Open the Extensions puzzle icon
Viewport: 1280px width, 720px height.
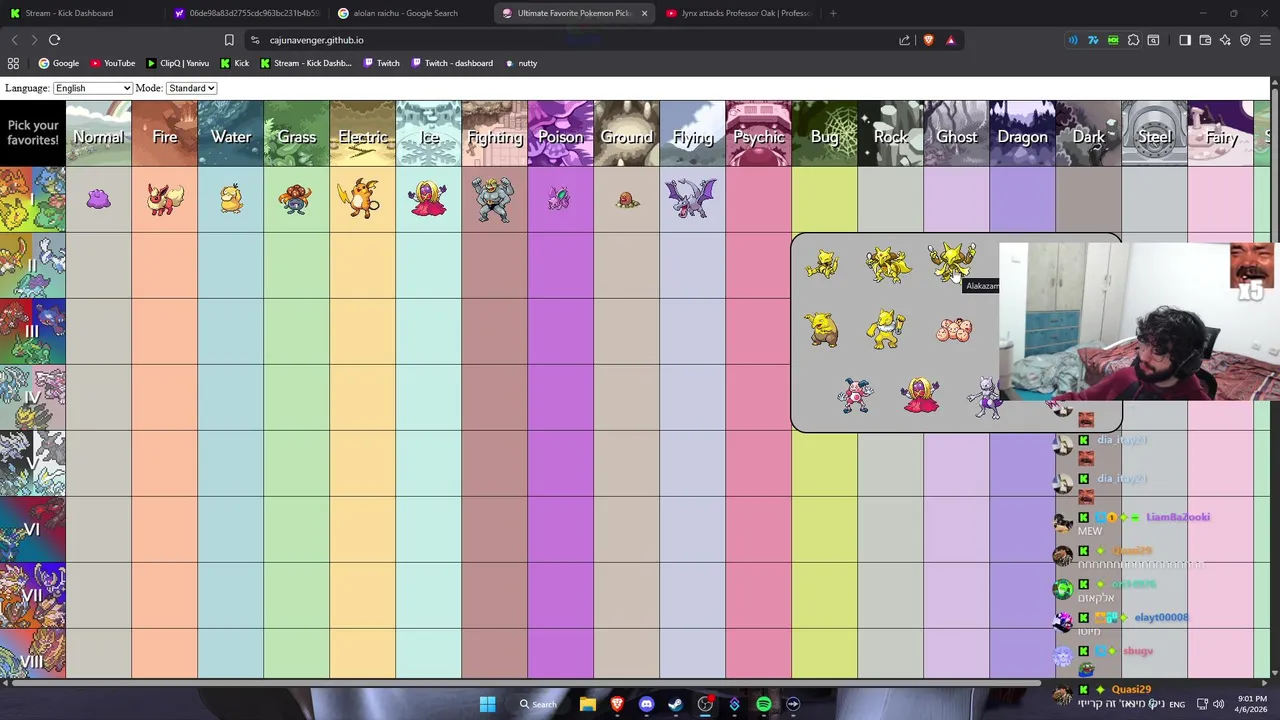pos(1133,40)
